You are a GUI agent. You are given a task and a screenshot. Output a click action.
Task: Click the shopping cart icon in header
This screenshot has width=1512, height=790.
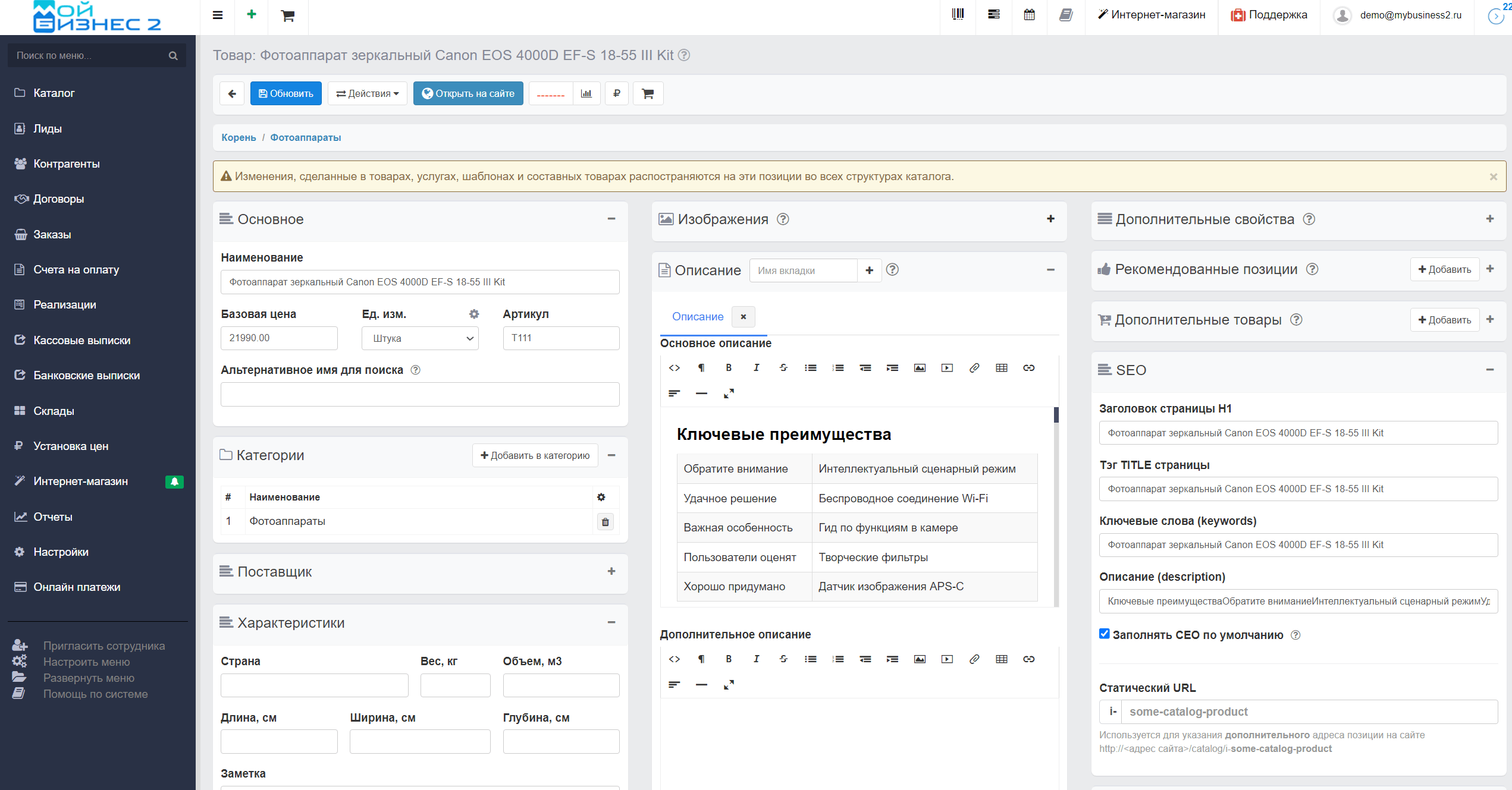[288, 16]
